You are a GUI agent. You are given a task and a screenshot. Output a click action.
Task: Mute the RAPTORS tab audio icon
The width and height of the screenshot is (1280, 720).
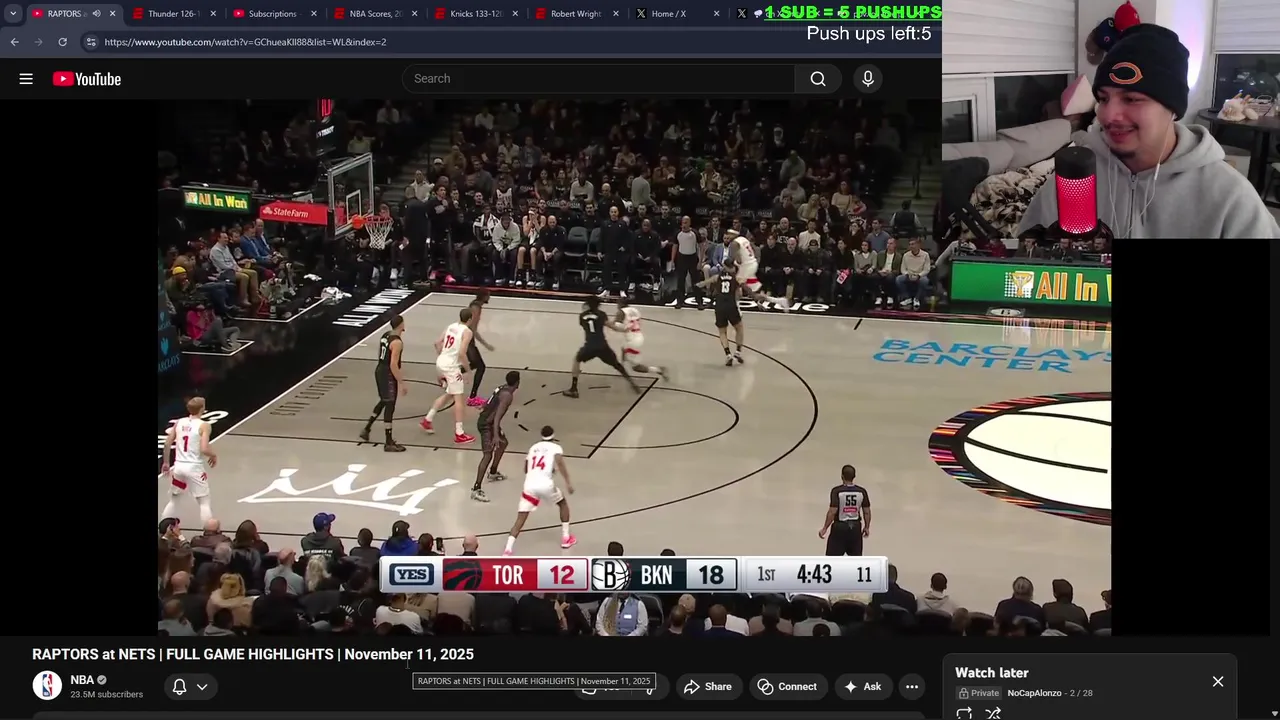96,14
